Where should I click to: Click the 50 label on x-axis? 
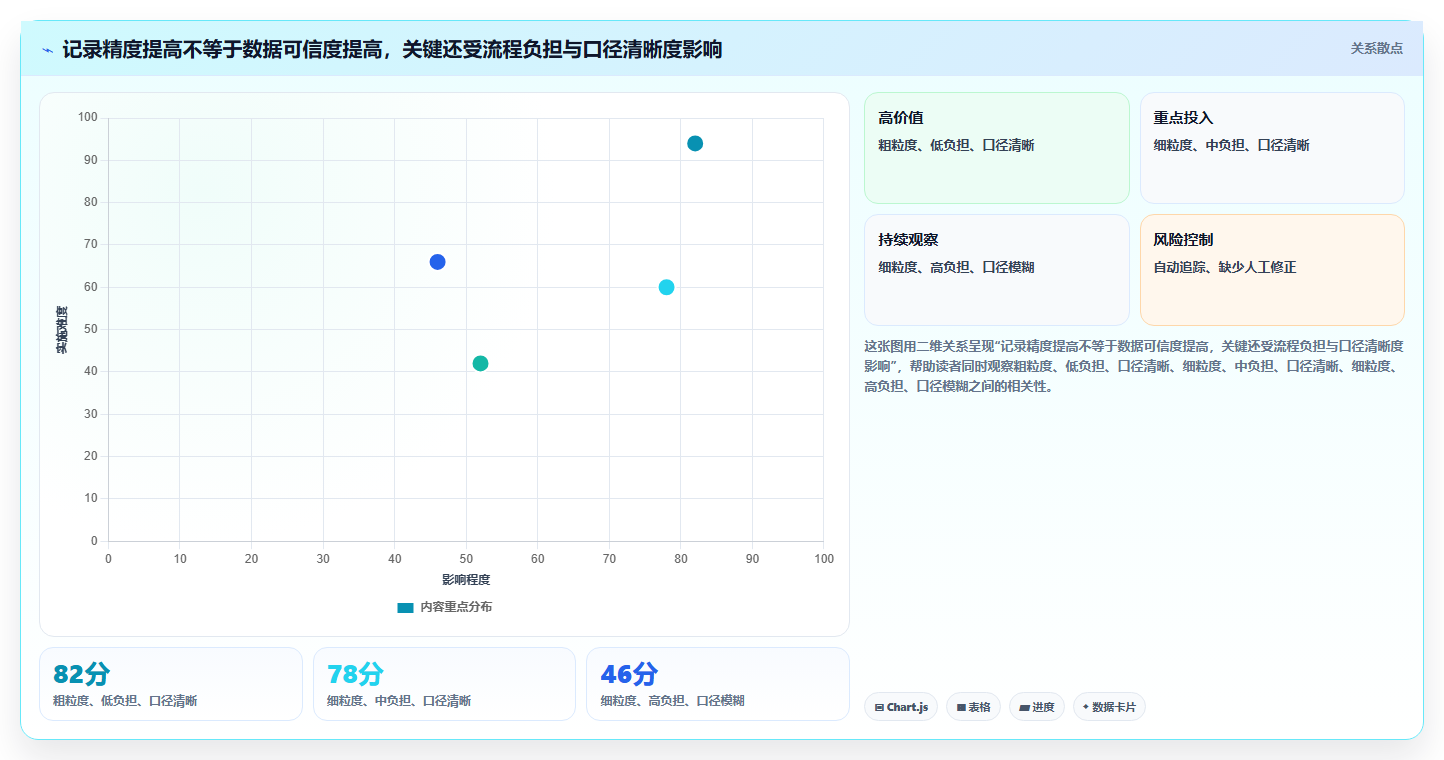466,559
